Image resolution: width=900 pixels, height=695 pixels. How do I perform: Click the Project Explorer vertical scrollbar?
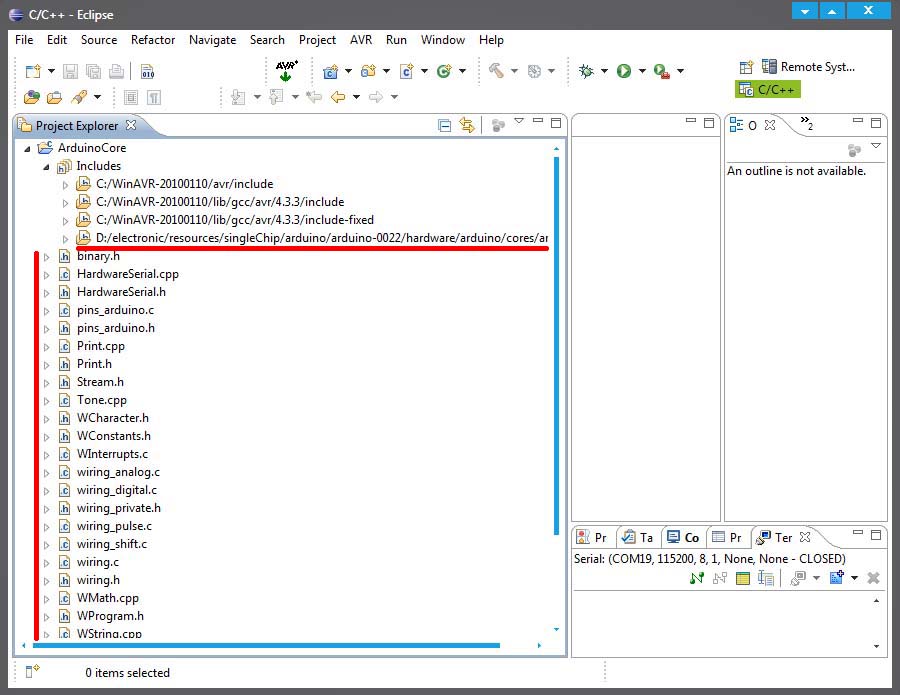click(x=556, y=345)
